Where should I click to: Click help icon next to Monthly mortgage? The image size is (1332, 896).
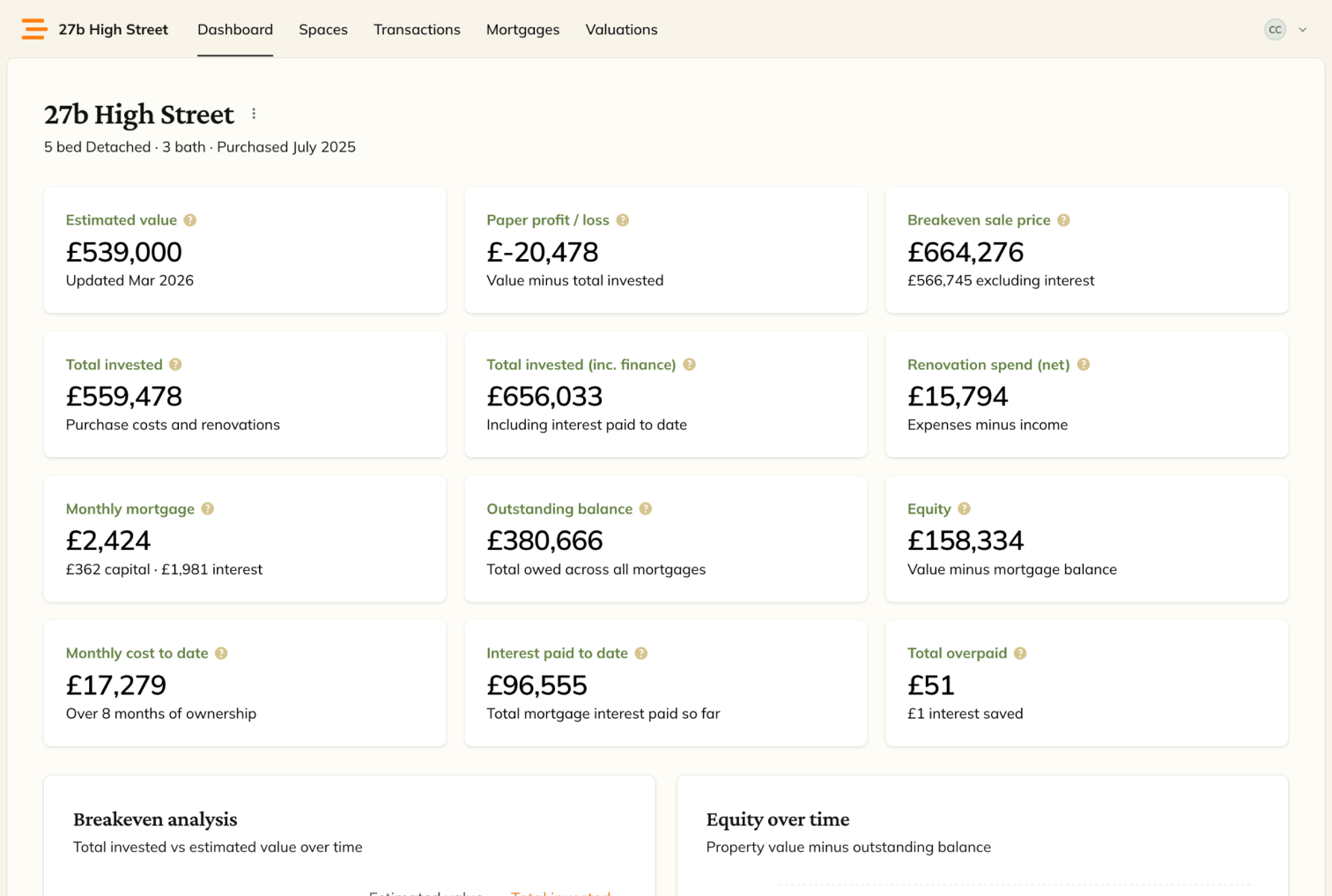click(208, 509)
